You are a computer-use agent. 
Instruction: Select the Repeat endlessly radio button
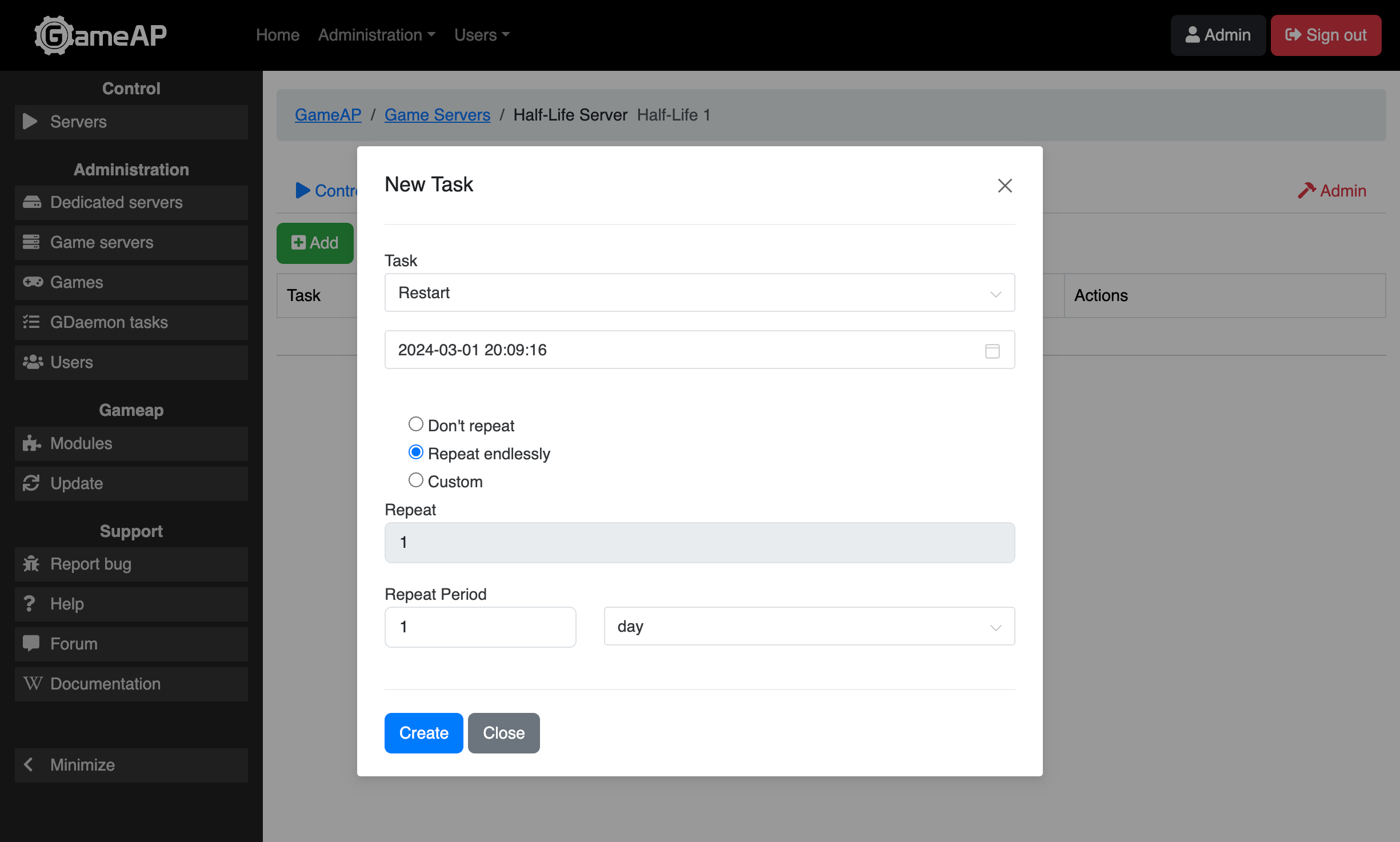coord(416,452)
